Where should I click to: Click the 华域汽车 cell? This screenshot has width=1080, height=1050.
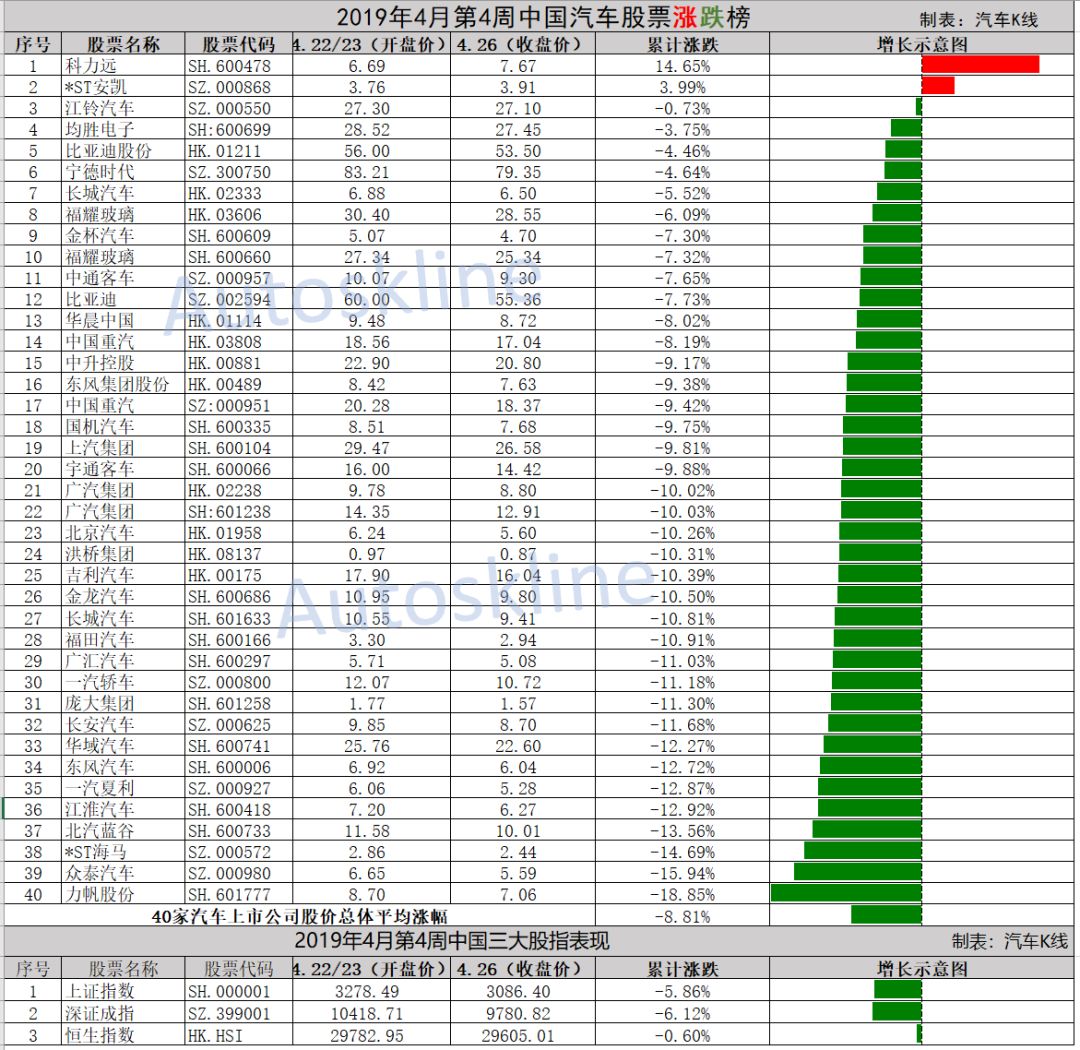[123, 747]
